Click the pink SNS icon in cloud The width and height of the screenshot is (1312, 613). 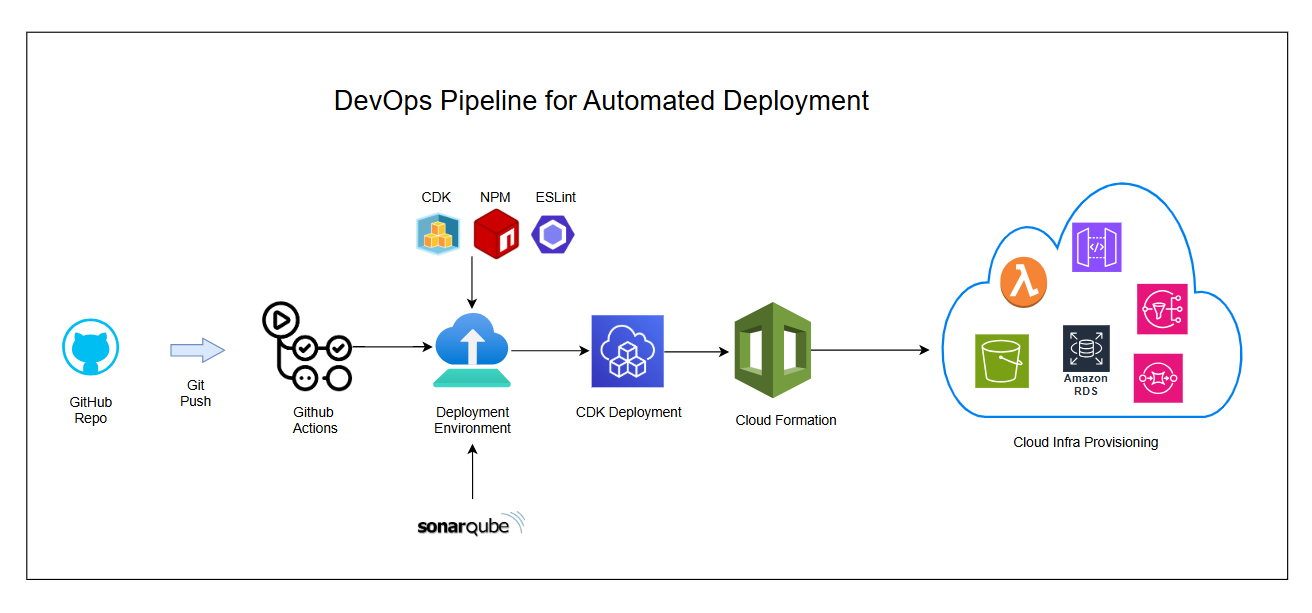point(1162,309)
